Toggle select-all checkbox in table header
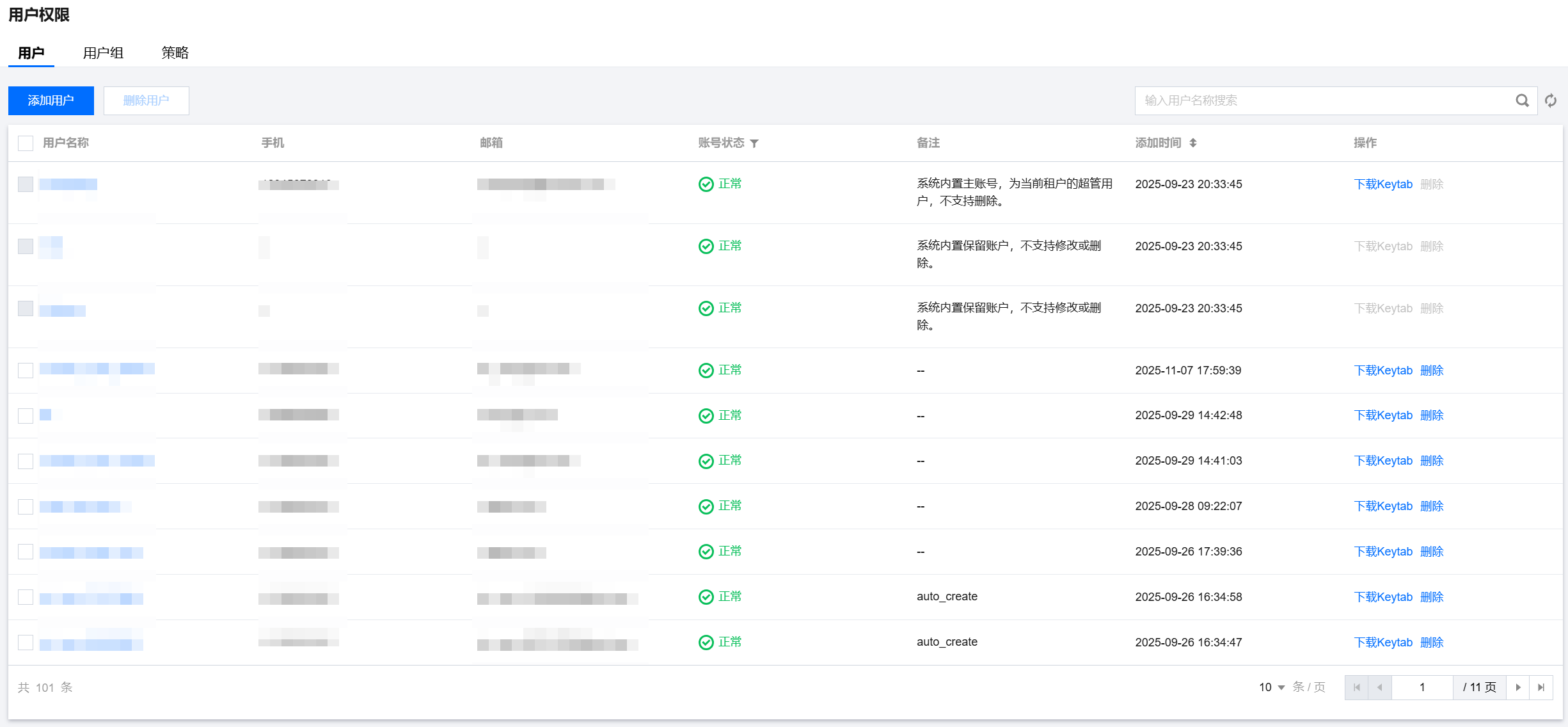 tap(26, 143)
